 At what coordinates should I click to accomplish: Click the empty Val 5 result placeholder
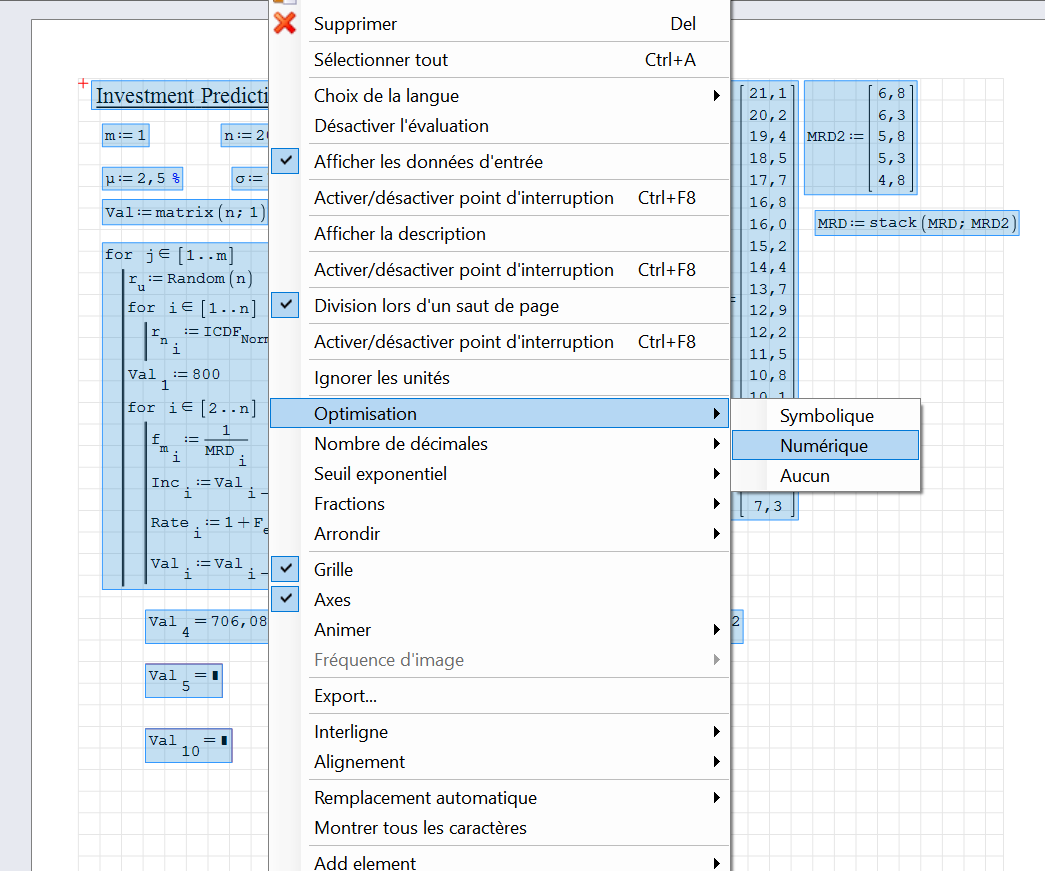[x=215, y=677]
